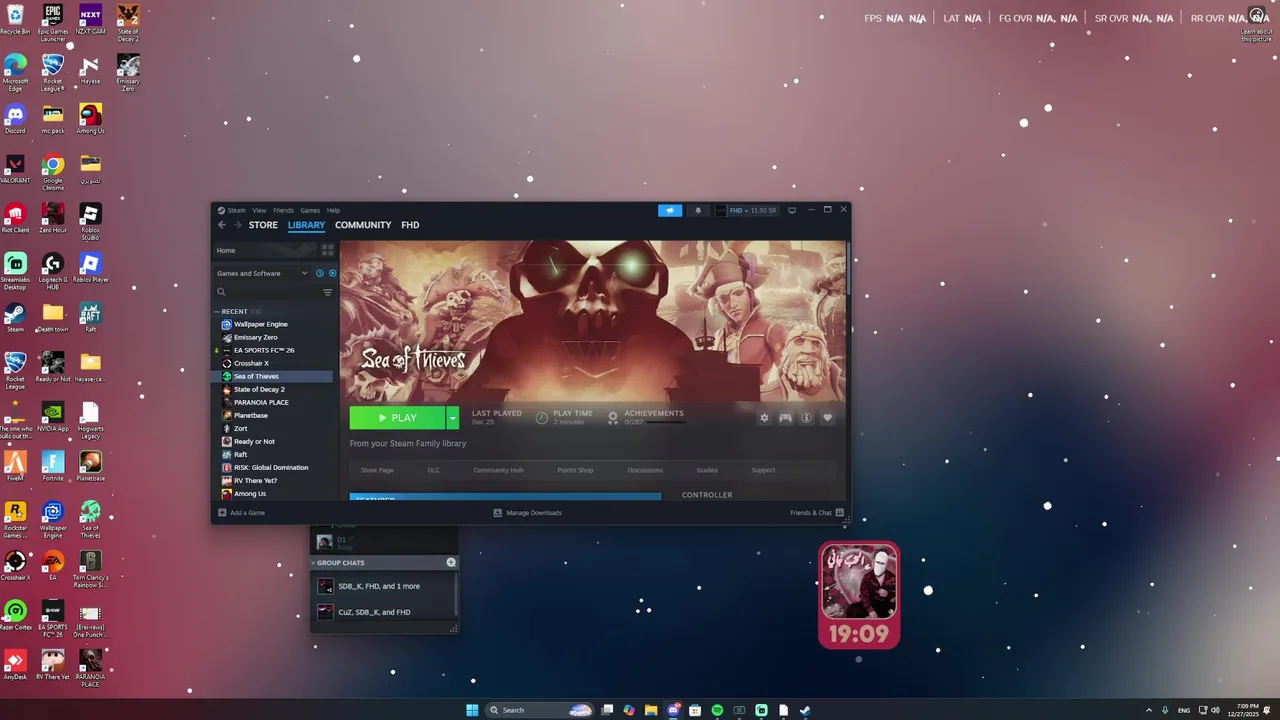Open the Steam announcements megaphone button

pos(670,210)
